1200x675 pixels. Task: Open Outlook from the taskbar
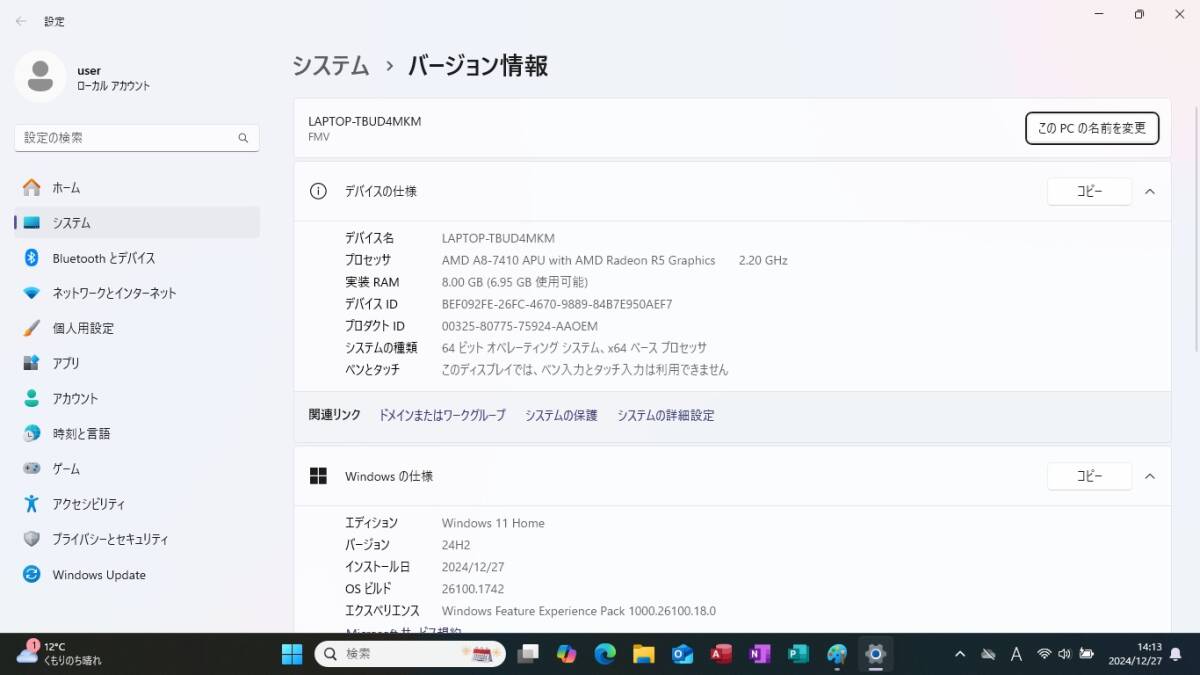683,654
